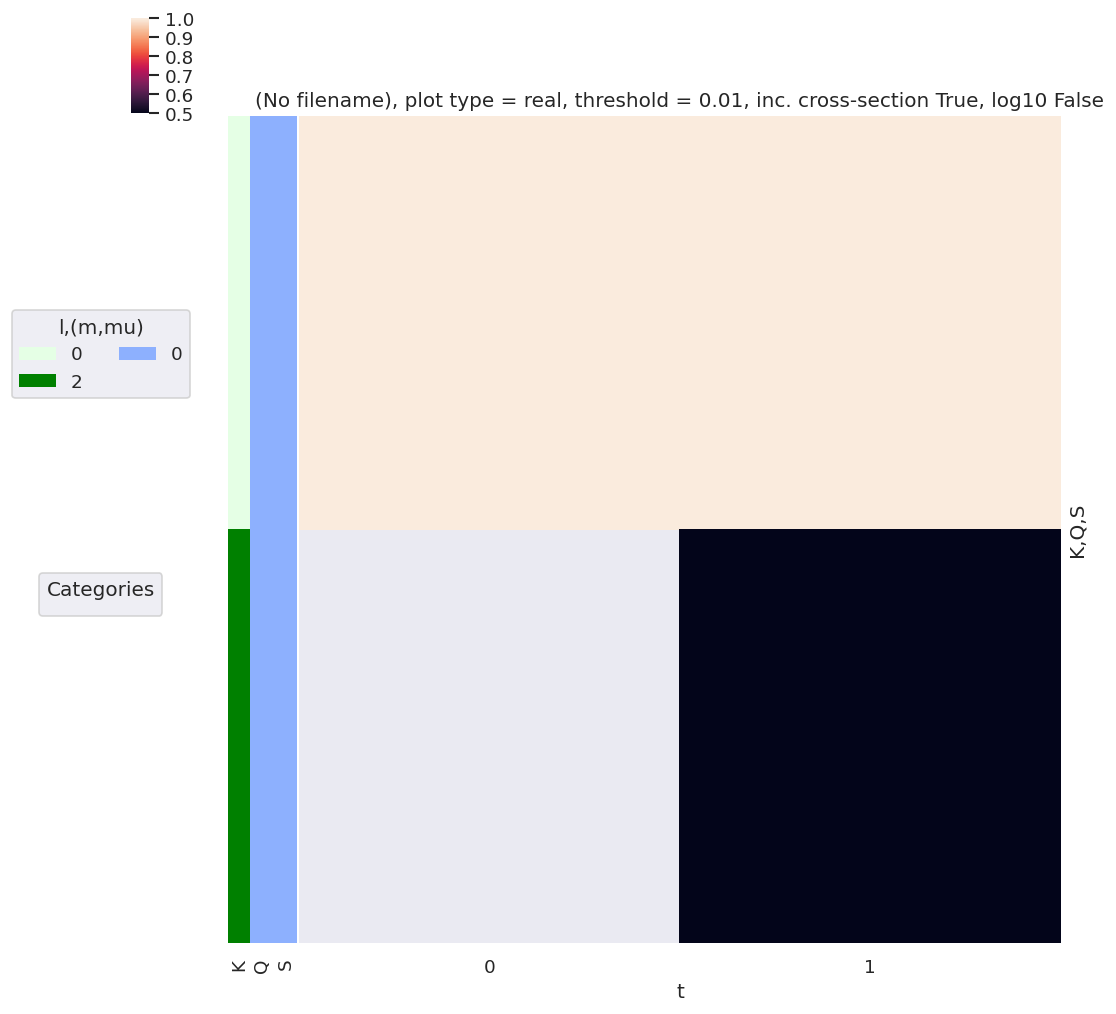
Task: Click the top peach heatmap cell at t=0
Action: pyautogui.click(x=488, y=322)
